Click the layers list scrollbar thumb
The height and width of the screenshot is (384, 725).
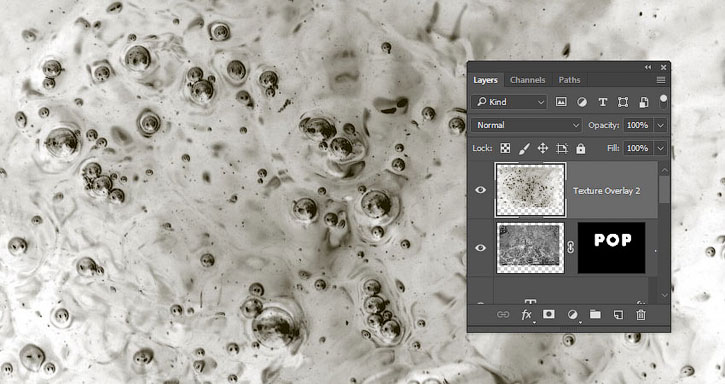[x=664, y=189]
